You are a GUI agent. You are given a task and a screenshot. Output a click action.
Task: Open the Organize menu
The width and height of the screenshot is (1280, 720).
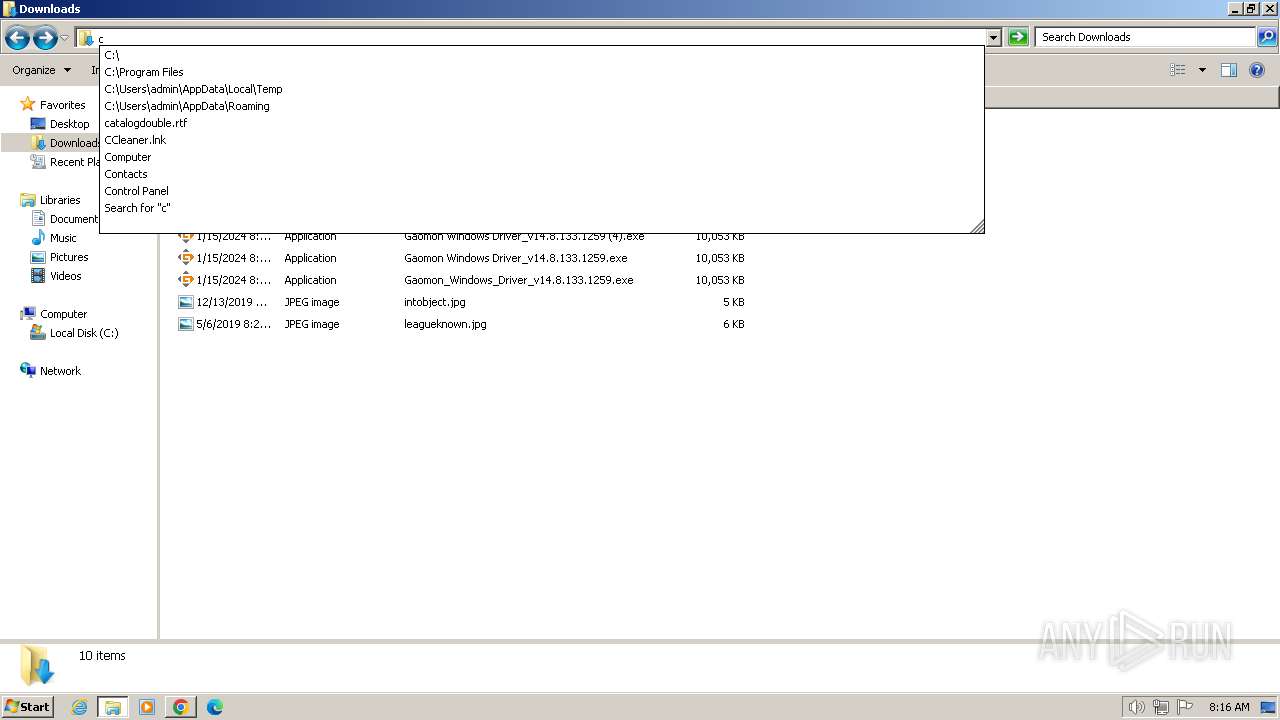[x=41, y=70]
